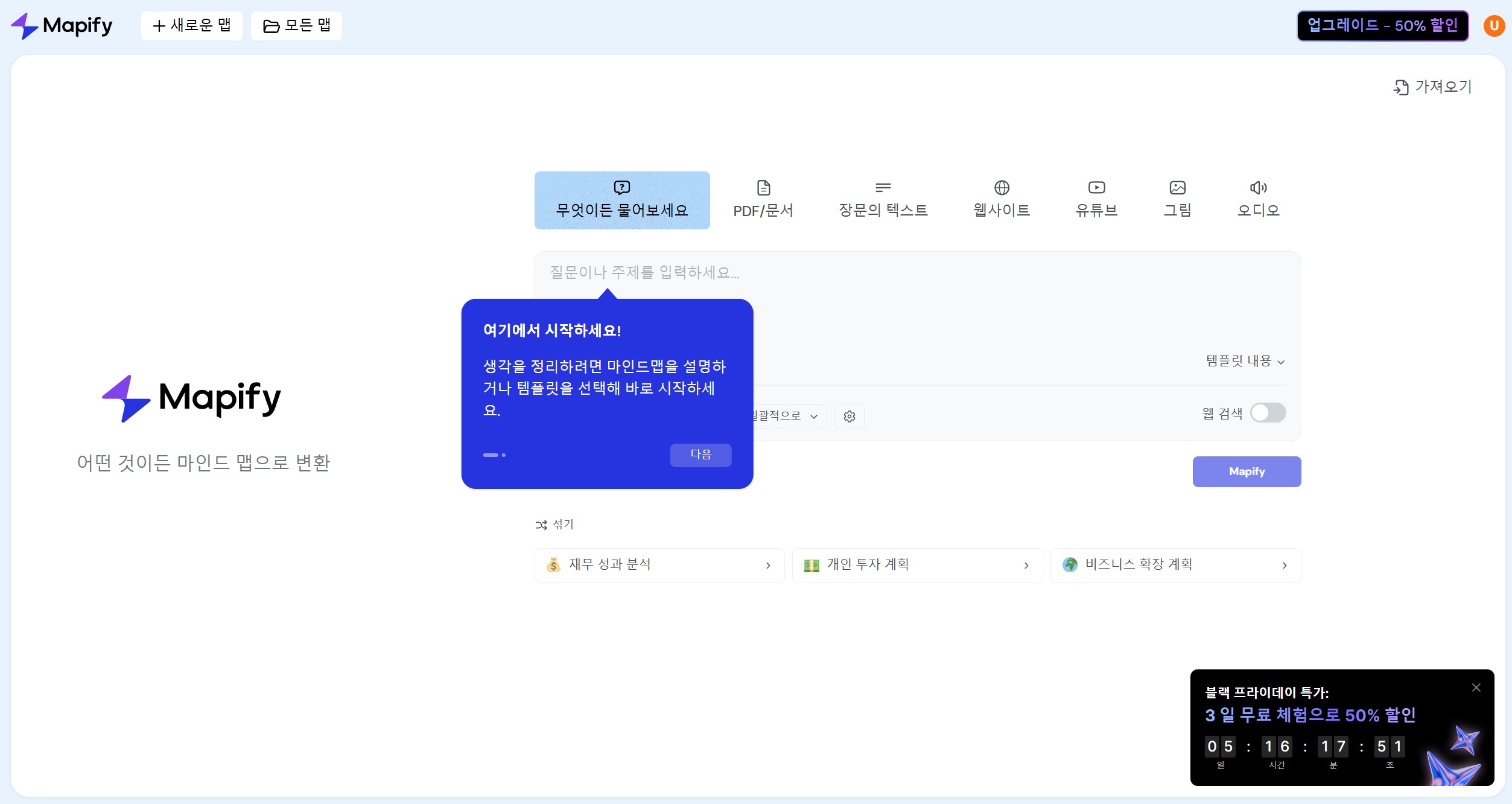
Task: Open the 비즈니스 확장 계획 template
Action: (1175, 565)
